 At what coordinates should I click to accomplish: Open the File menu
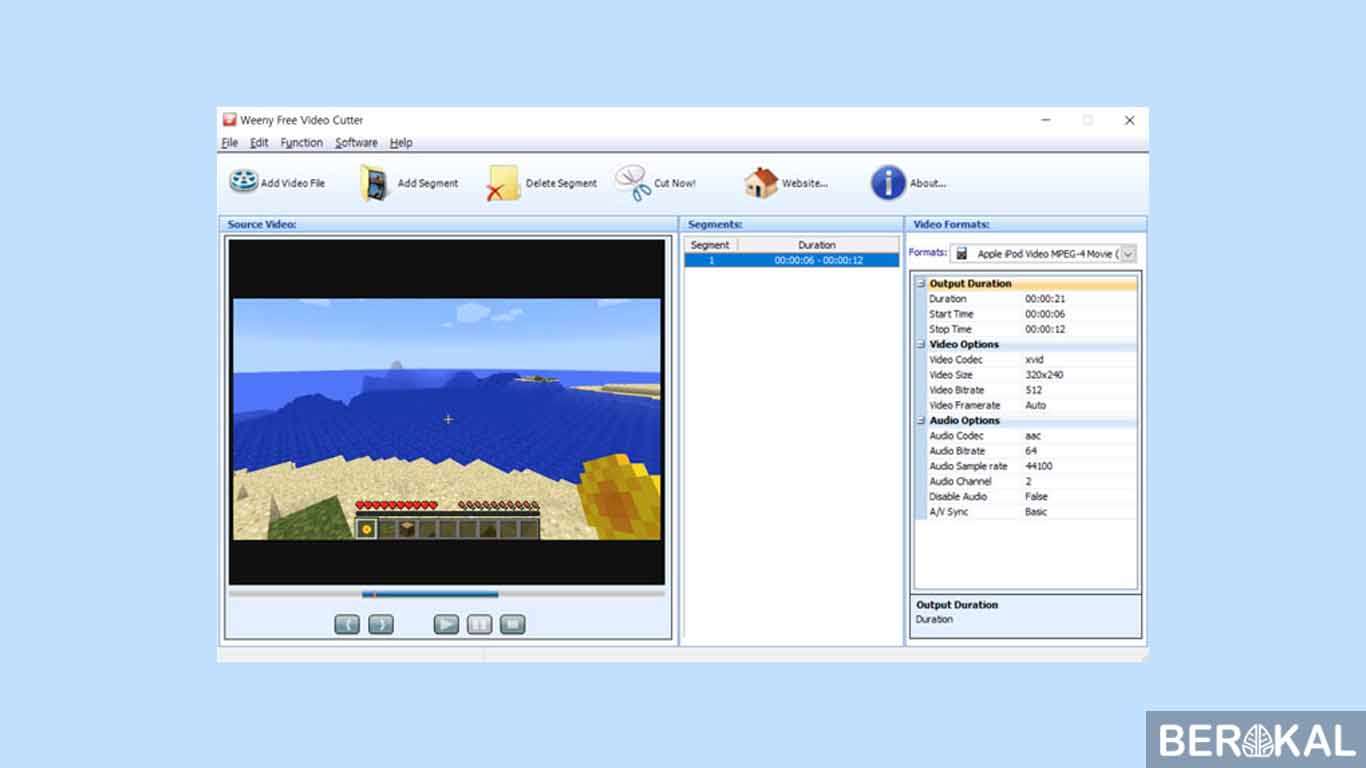click(229, 143)
